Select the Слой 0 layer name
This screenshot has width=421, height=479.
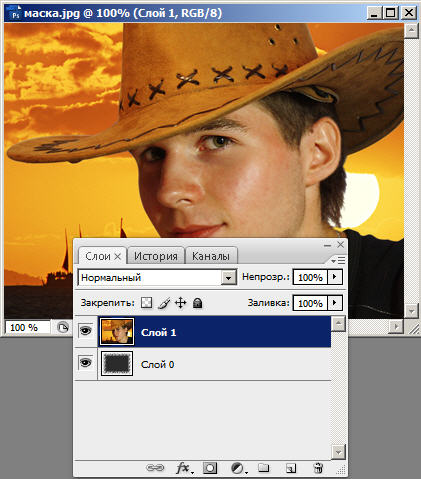[158, 364]
